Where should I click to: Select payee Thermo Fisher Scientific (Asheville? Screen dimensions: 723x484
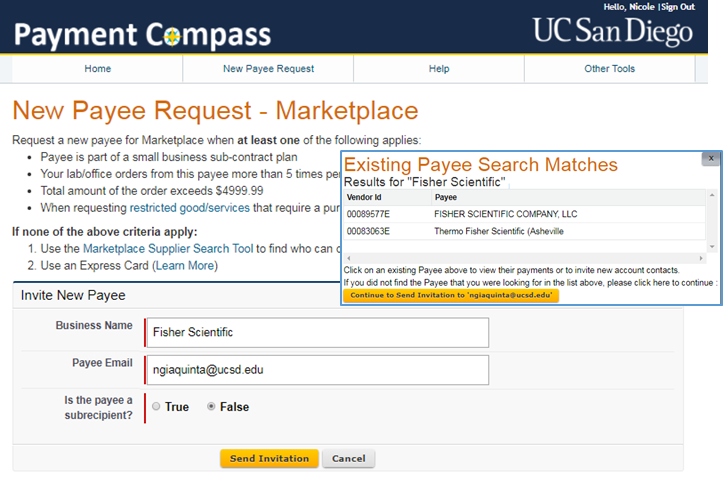498,231
